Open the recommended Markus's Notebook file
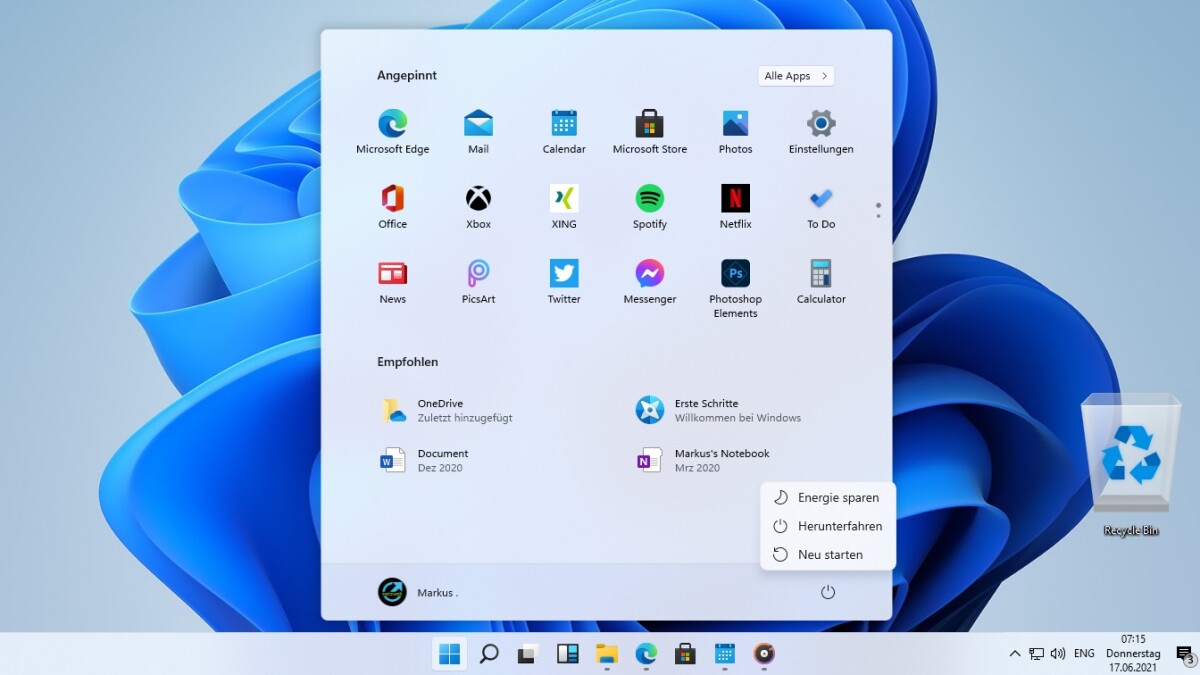The width and height of the screenshot is (1200, 675). pos(720,460)
